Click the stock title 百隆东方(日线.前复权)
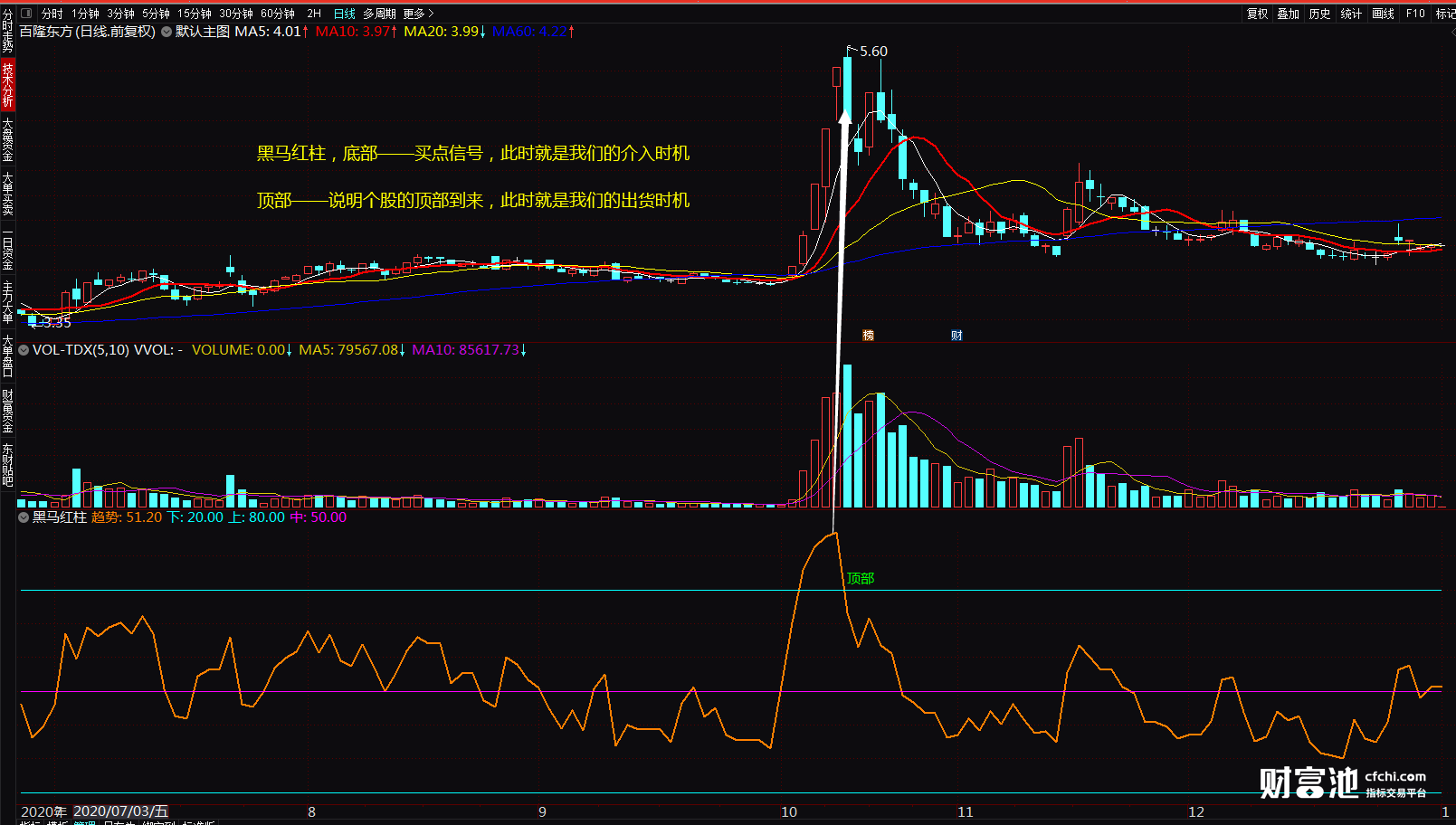 point(88,32)
